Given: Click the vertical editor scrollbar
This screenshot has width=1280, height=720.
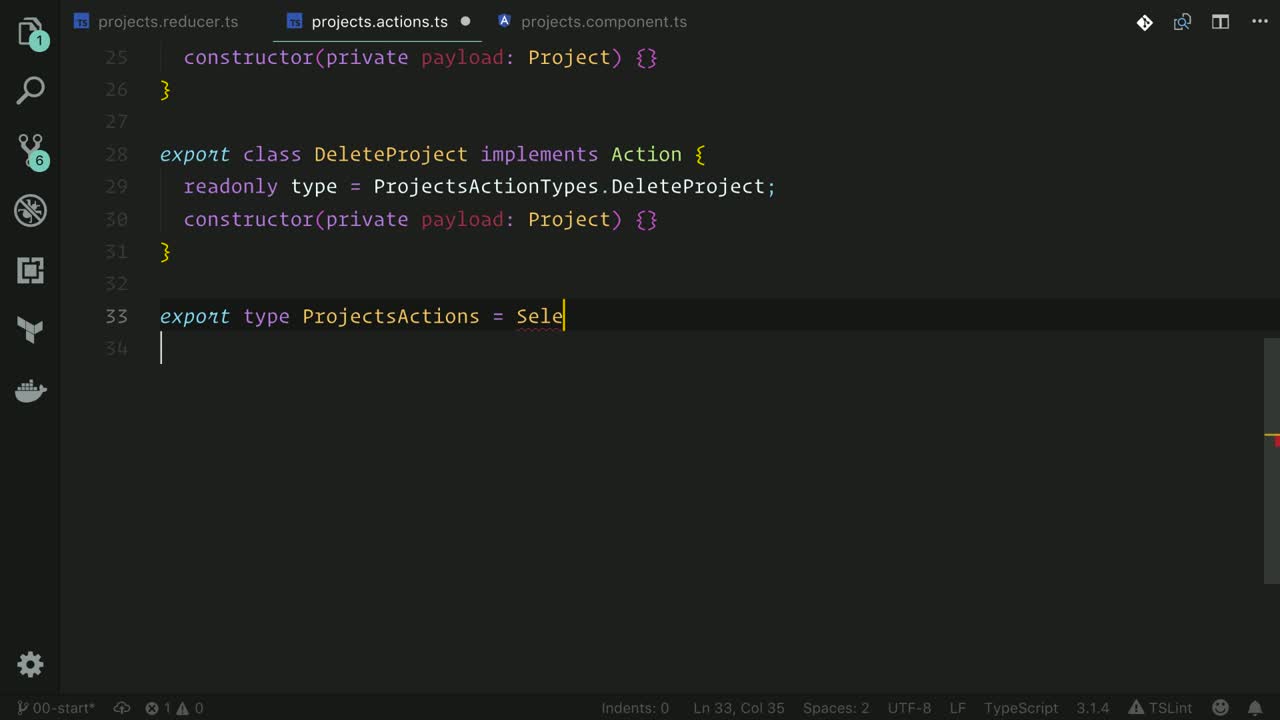Looking at the screenshot, I should (x=1272, y=460).
